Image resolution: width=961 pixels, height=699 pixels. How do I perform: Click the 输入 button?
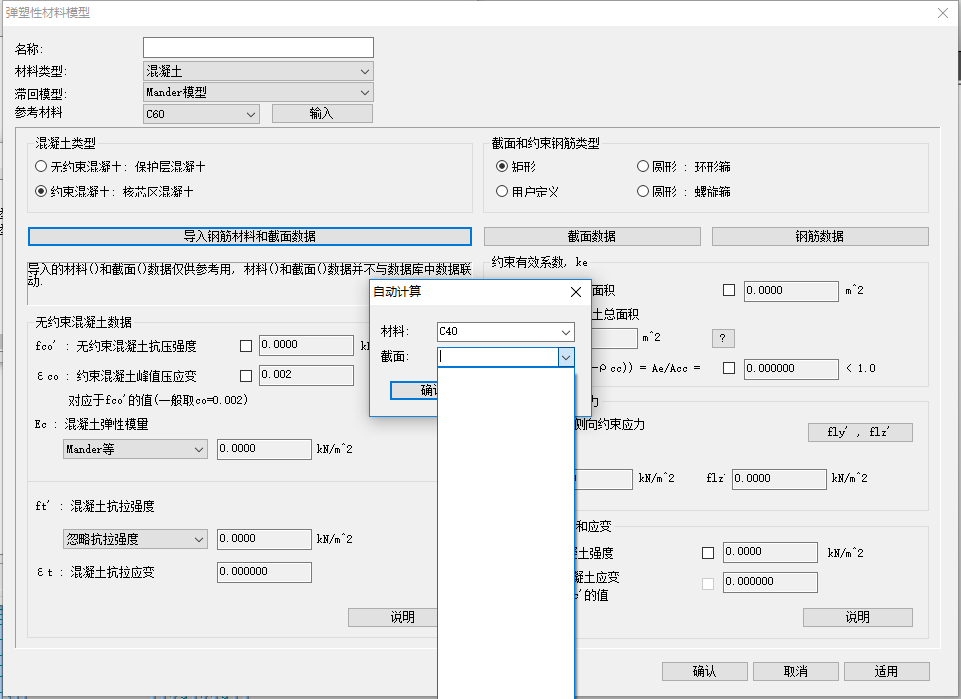point(322,113)
